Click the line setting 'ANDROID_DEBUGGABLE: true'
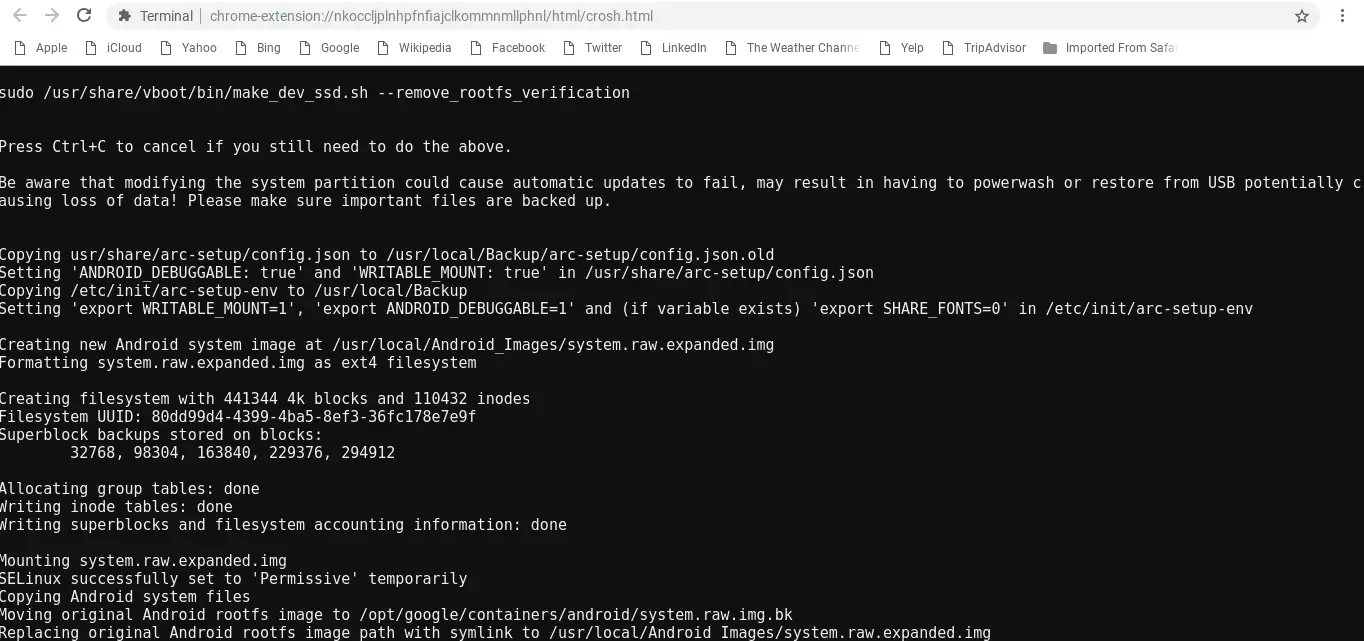This screenshot has height=641, width=1364. pyautogui.click(x=437, y=272)
